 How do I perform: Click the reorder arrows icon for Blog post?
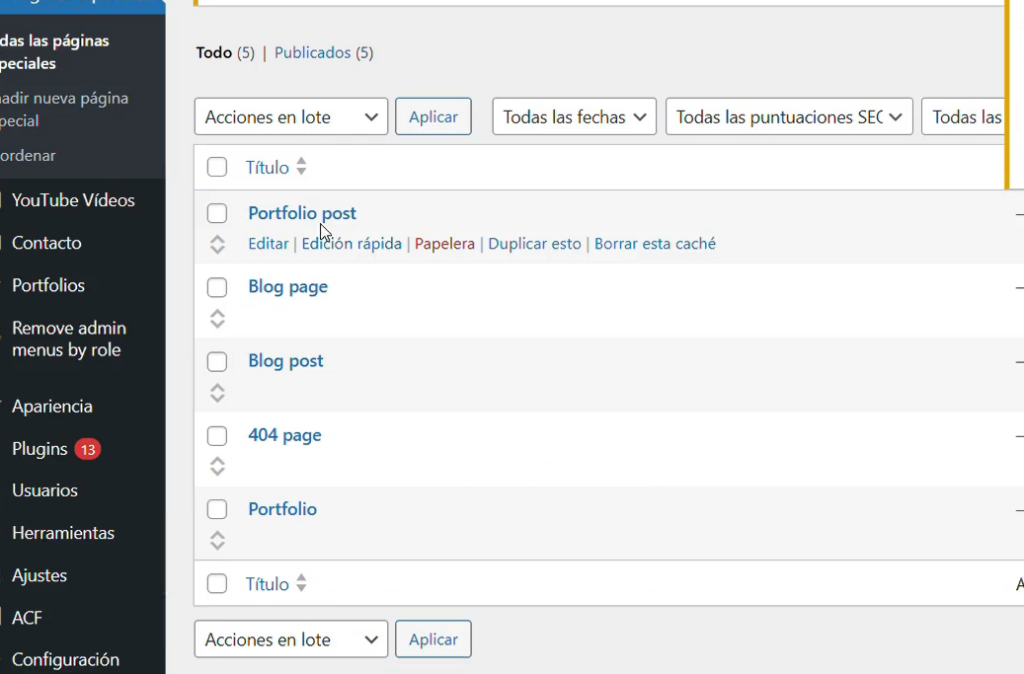(x=217, y=393)
